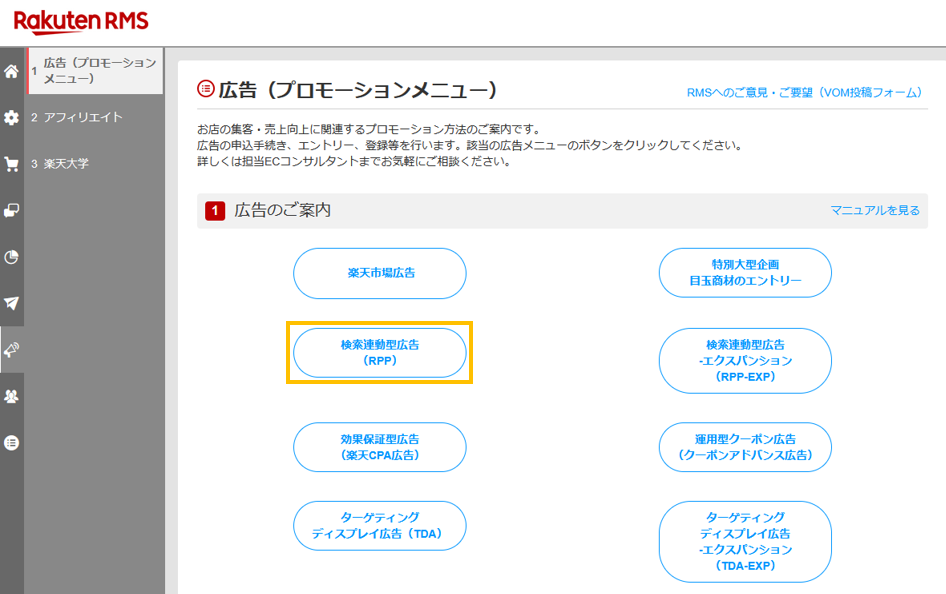This screenshot has height=594, width=946.
Task: Click the 検索連動型広告（RPP） button
Action: coord(380,353)
